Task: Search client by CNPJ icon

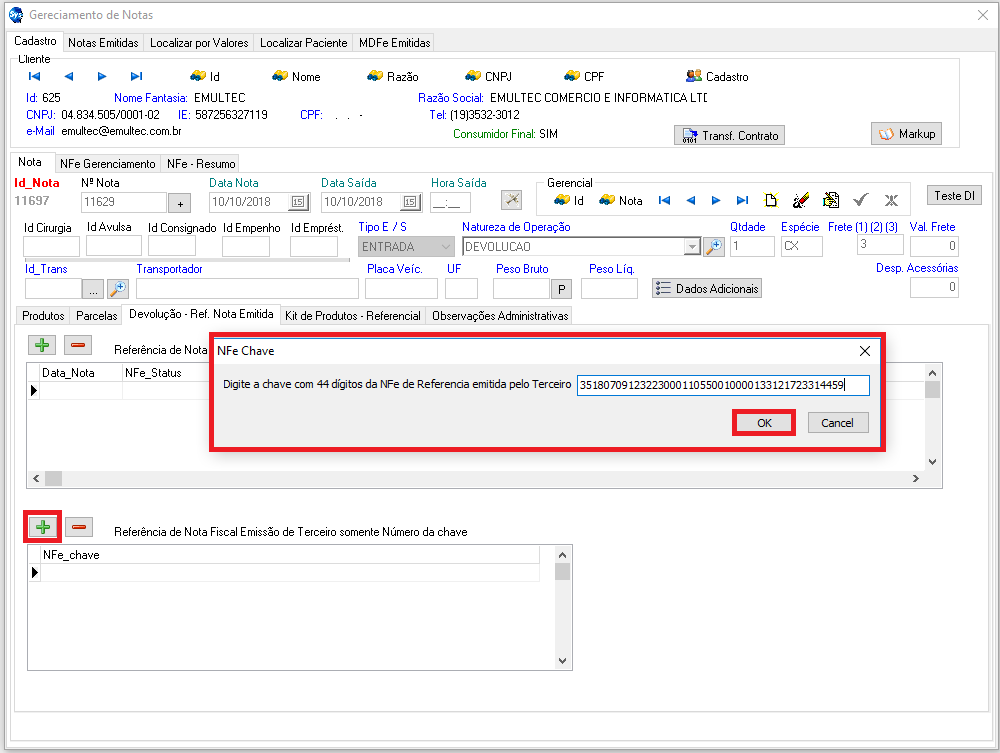Action: [474, 76]
